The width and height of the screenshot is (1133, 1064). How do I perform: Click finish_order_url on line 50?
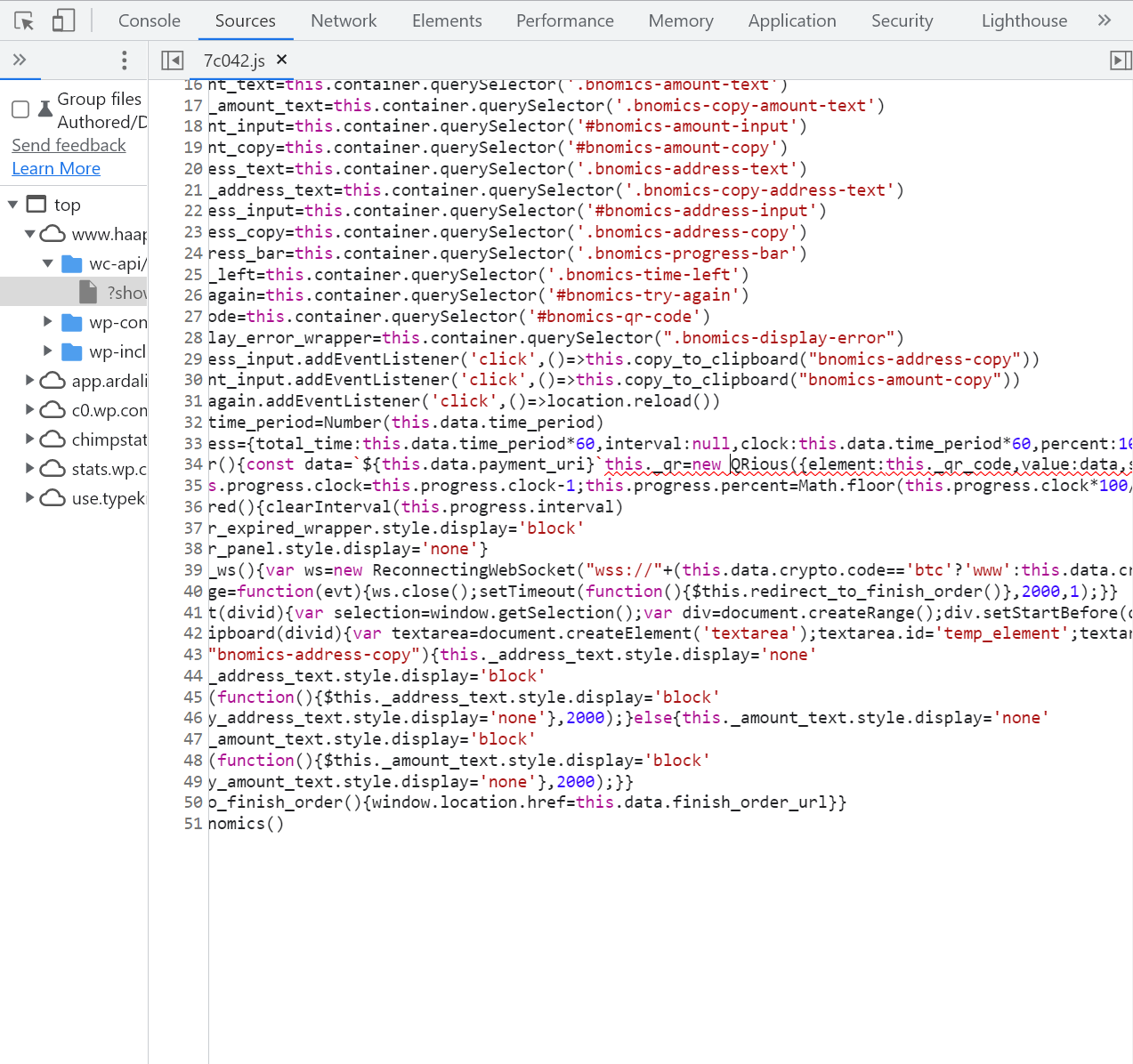coord(749,802)
